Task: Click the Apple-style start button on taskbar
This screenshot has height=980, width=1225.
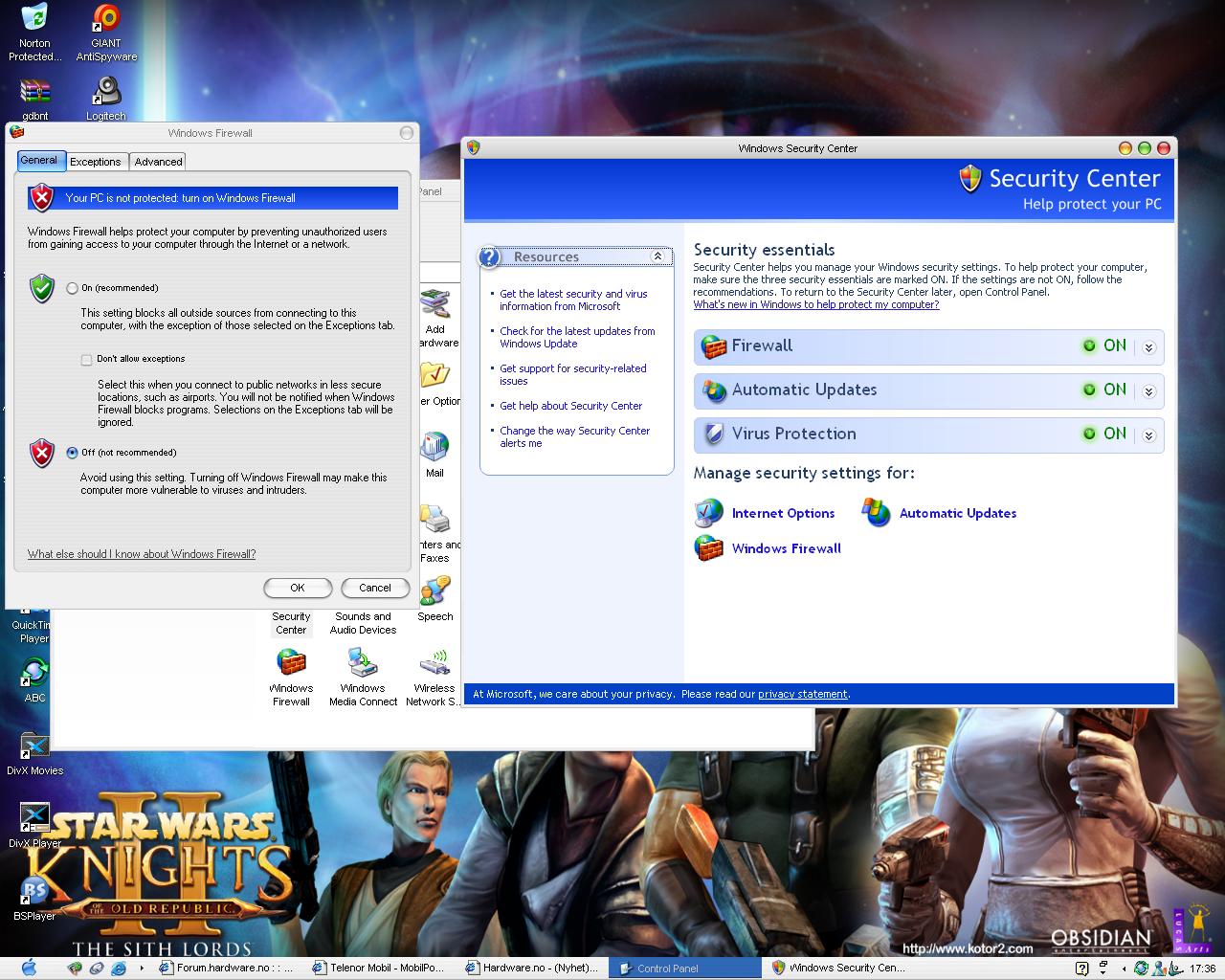Action: pyautogui.click(x=29, y=968)
